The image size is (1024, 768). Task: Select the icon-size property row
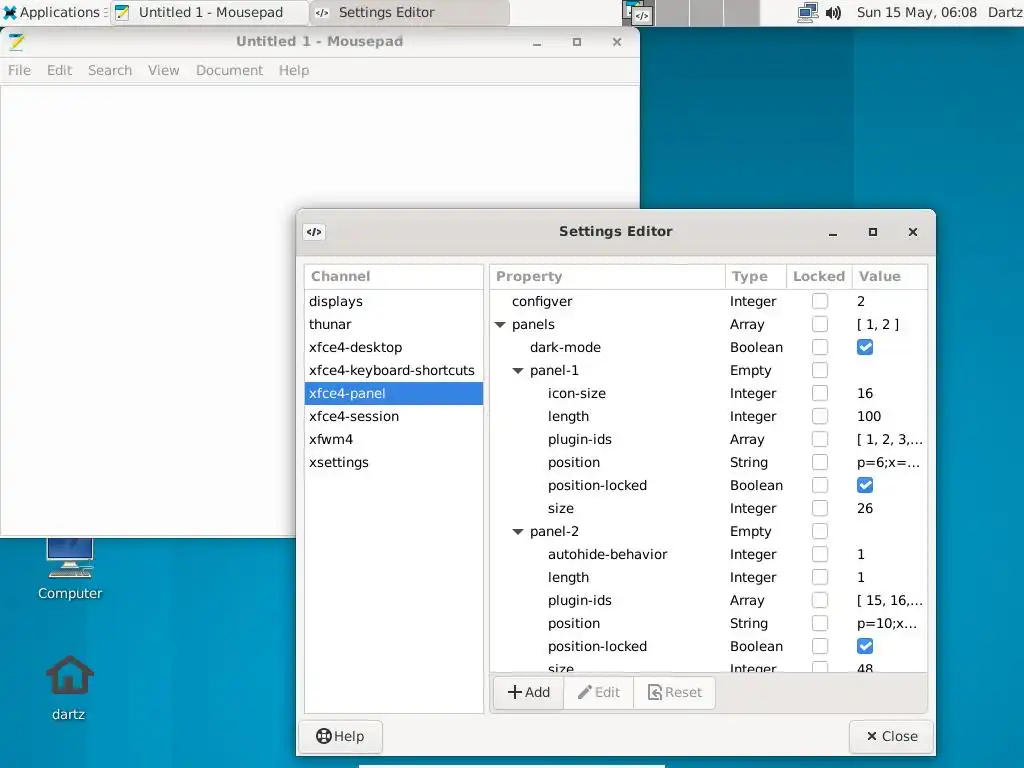(709, 393)
